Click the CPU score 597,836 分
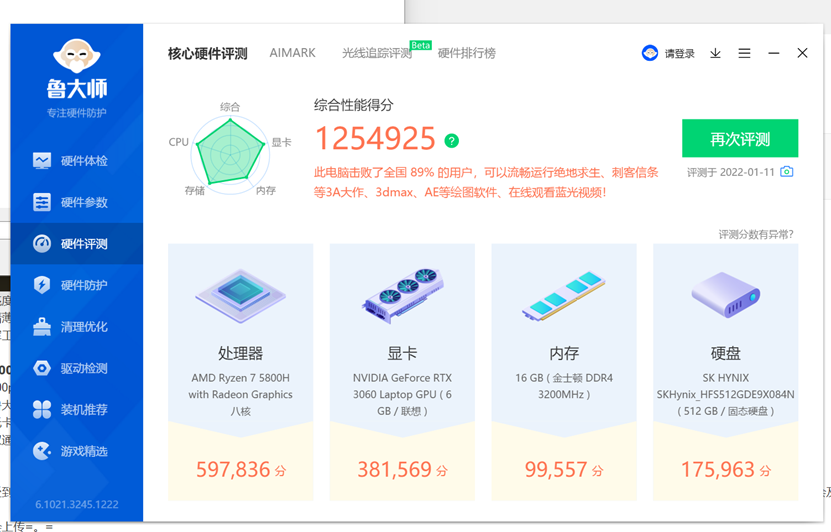 click(241, 469)
